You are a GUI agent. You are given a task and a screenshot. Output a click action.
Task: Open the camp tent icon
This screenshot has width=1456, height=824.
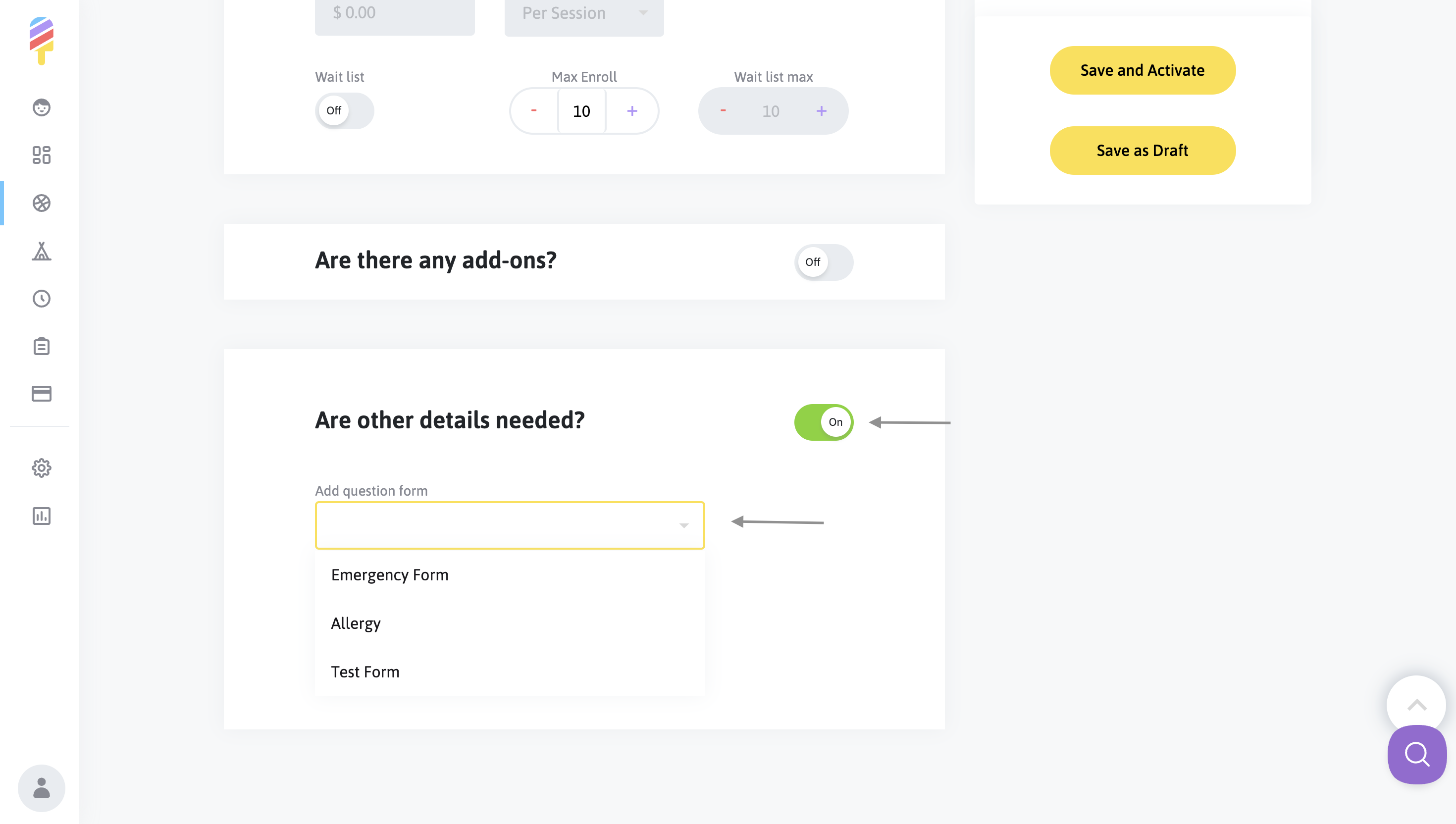[x=41, y=251]
